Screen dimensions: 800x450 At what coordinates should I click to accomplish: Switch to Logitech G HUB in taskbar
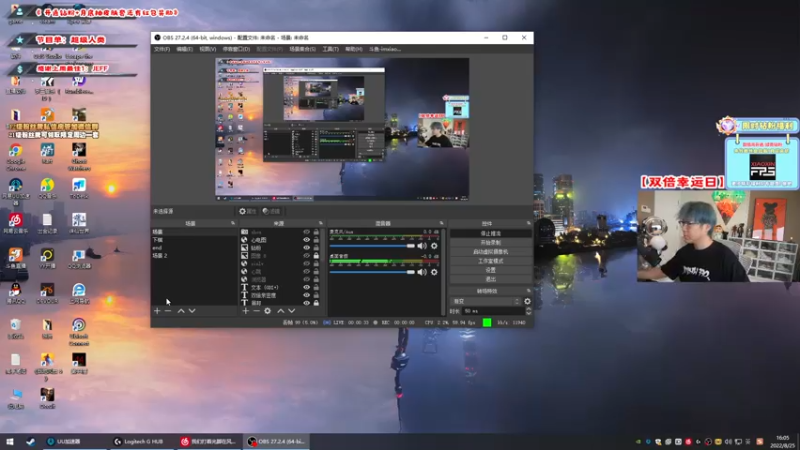pos(140,441)
